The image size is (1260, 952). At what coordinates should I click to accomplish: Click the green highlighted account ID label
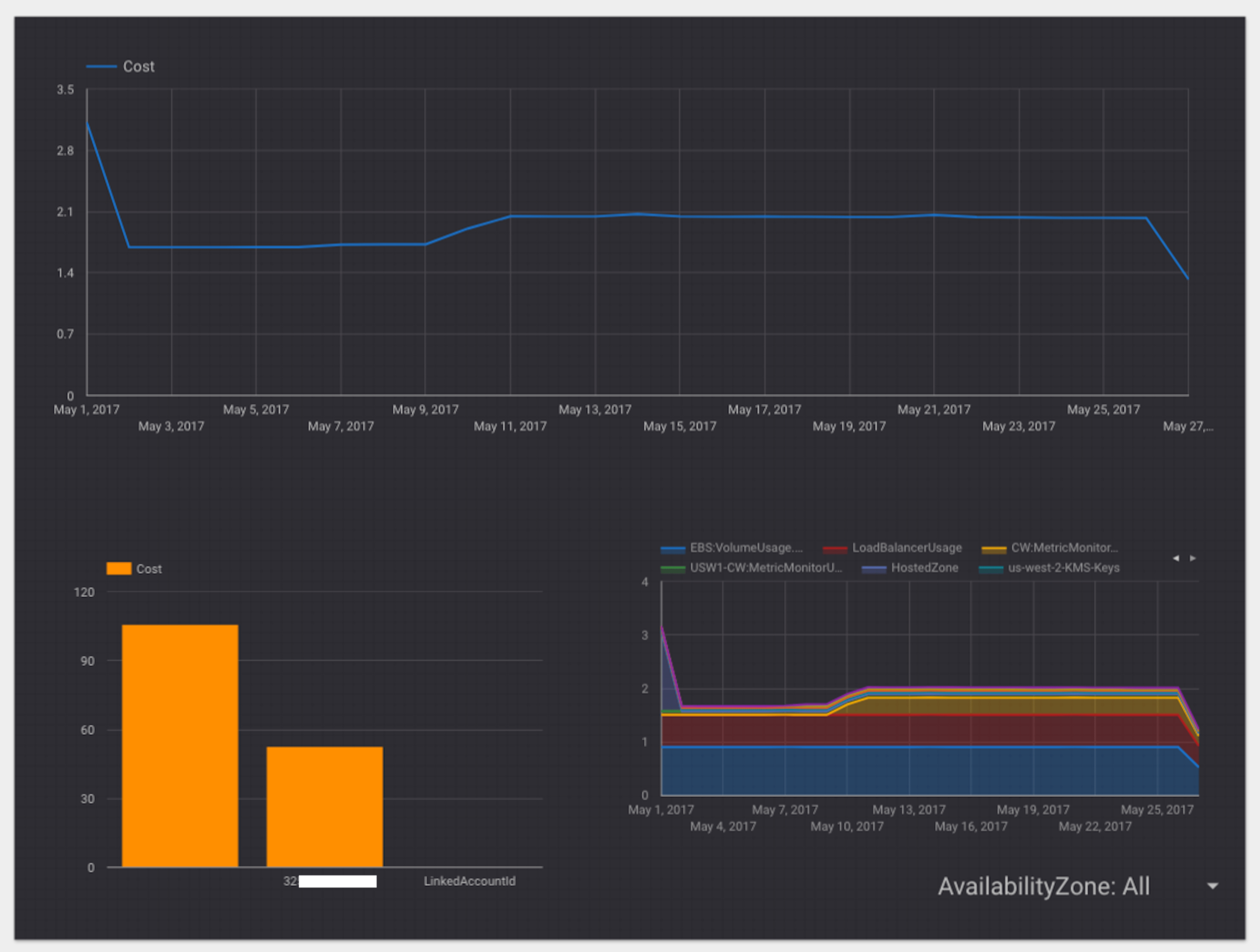click(338, 881)
